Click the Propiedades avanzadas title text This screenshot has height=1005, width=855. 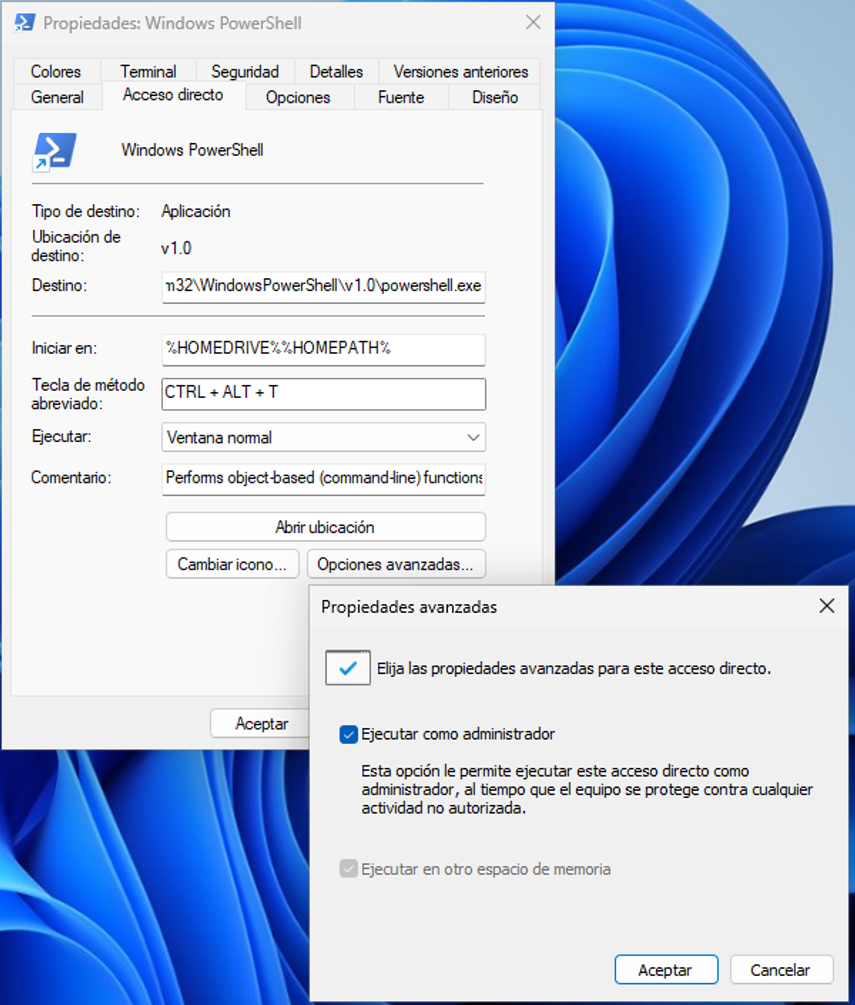pyautogui.click(x=409, y=607)
